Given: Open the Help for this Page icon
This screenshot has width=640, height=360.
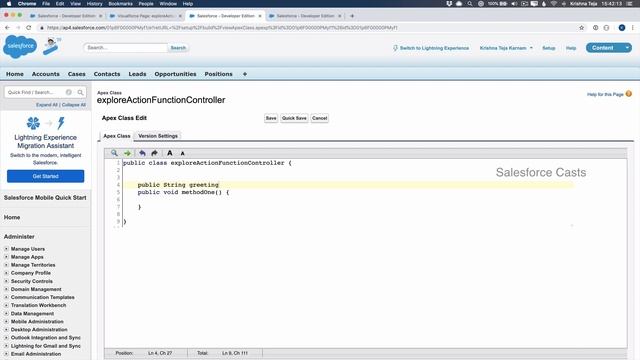Looking at the screenshot, I should pos(629,94).
